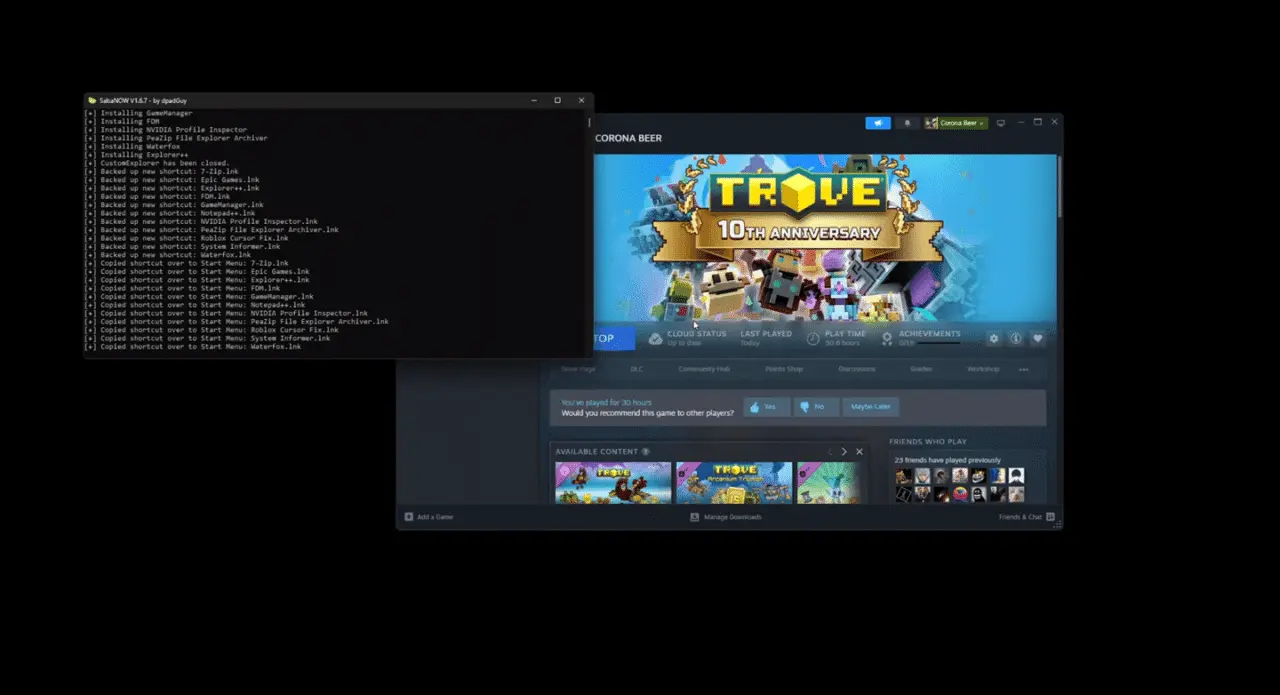Open the Discussions tab

tap(857, 369)
